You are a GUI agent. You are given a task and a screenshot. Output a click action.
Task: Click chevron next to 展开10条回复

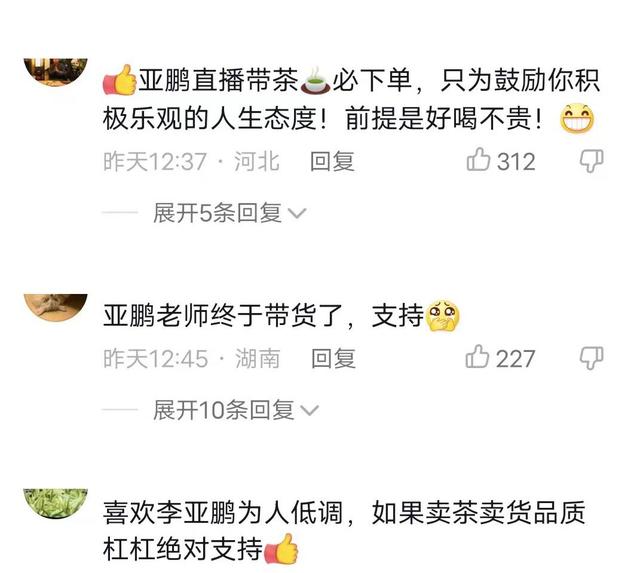(309, 411)
